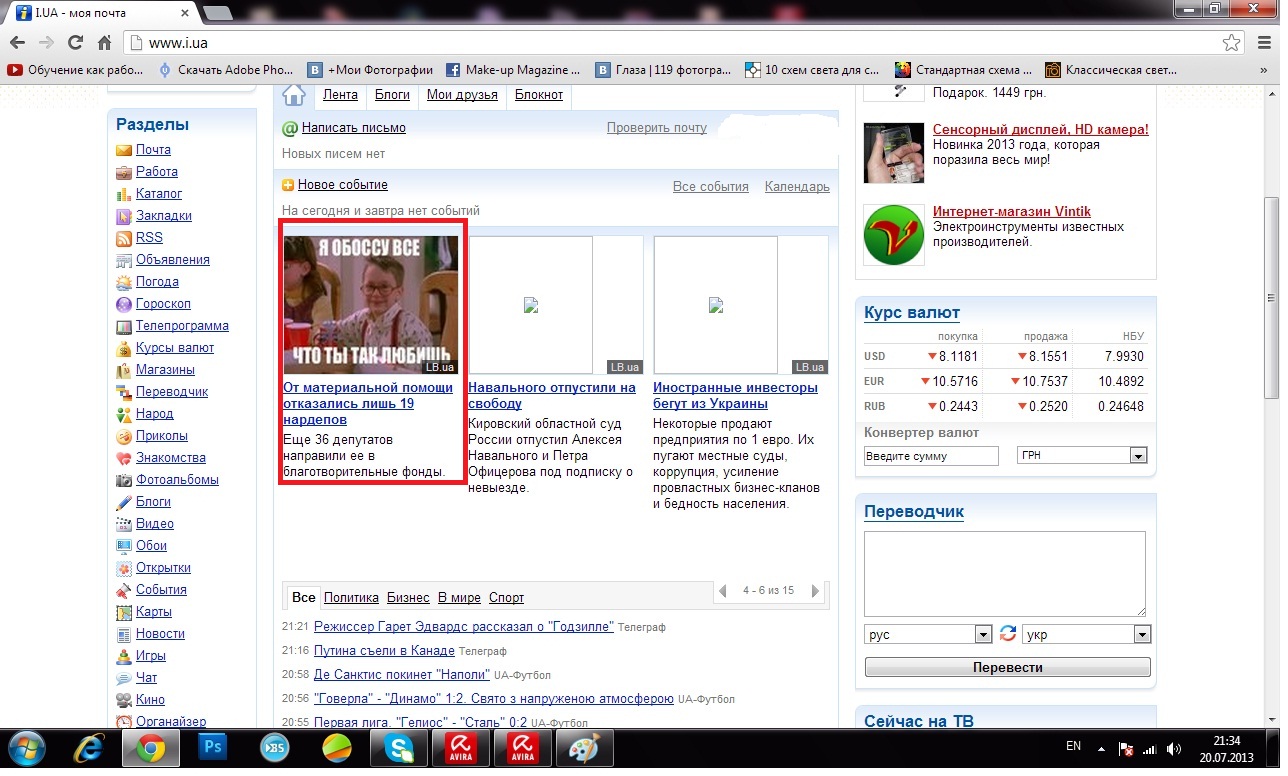Switch to the Политика news tab
Screen dimensions: 1288x776
point(351,597)
